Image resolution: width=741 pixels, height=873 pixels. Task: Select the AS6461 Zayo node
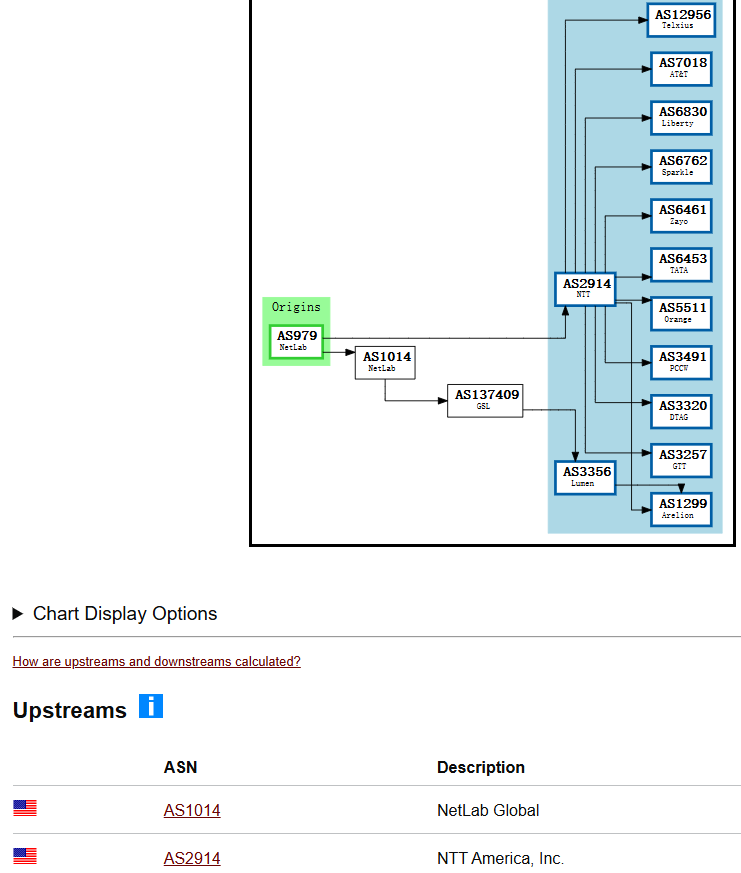[x=681, y=215]
